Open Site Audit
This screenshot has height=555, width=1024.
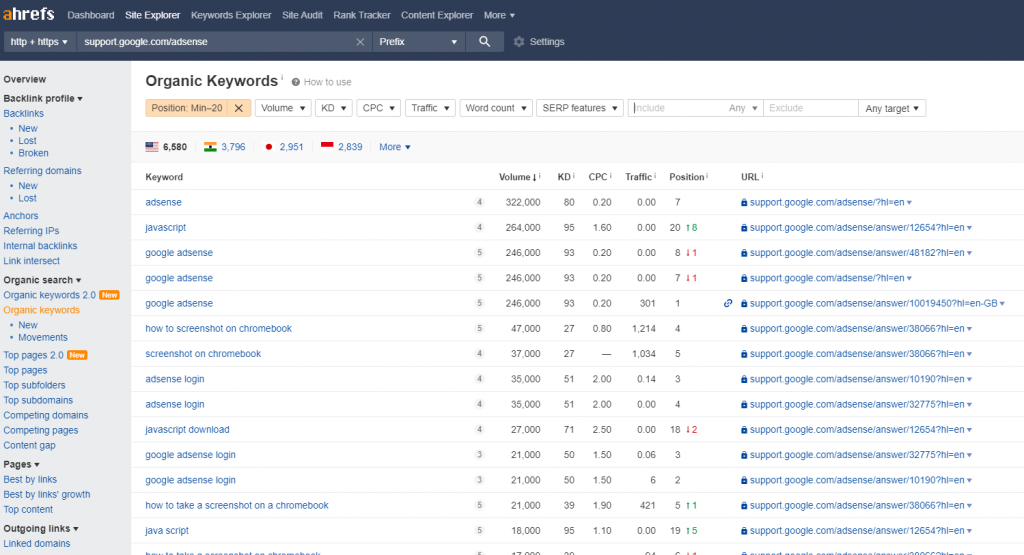click(302, 15)
